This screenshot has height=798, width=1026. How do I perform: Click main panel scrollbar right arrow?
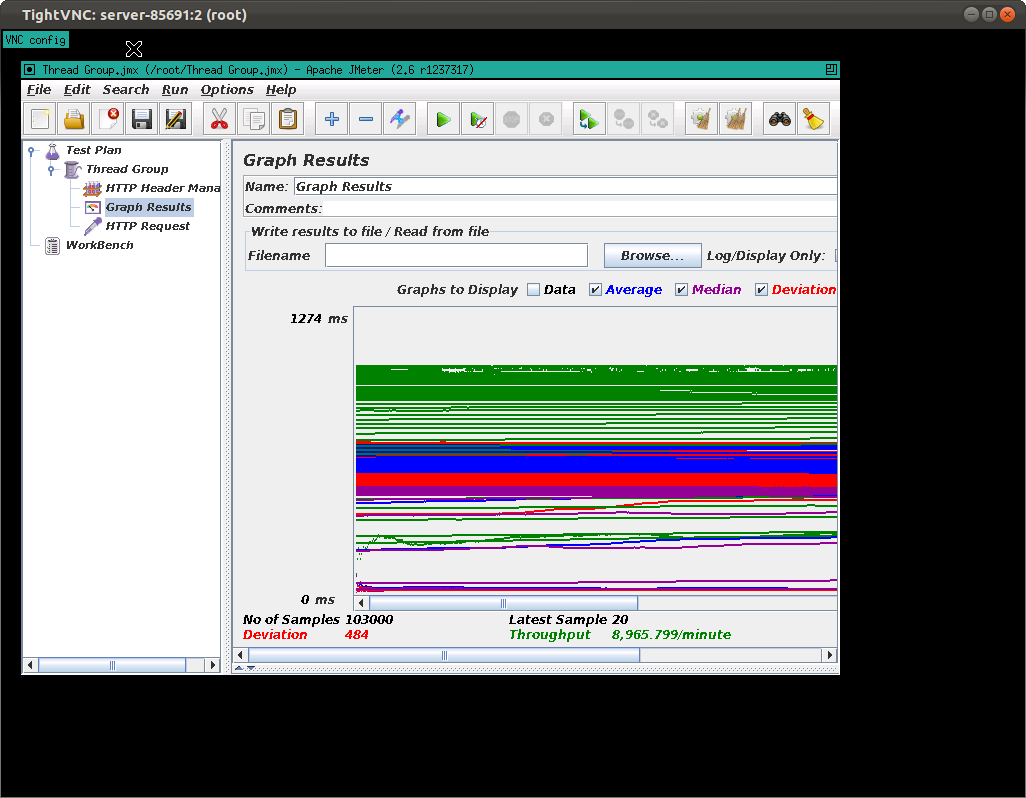(x=830, y=655)
